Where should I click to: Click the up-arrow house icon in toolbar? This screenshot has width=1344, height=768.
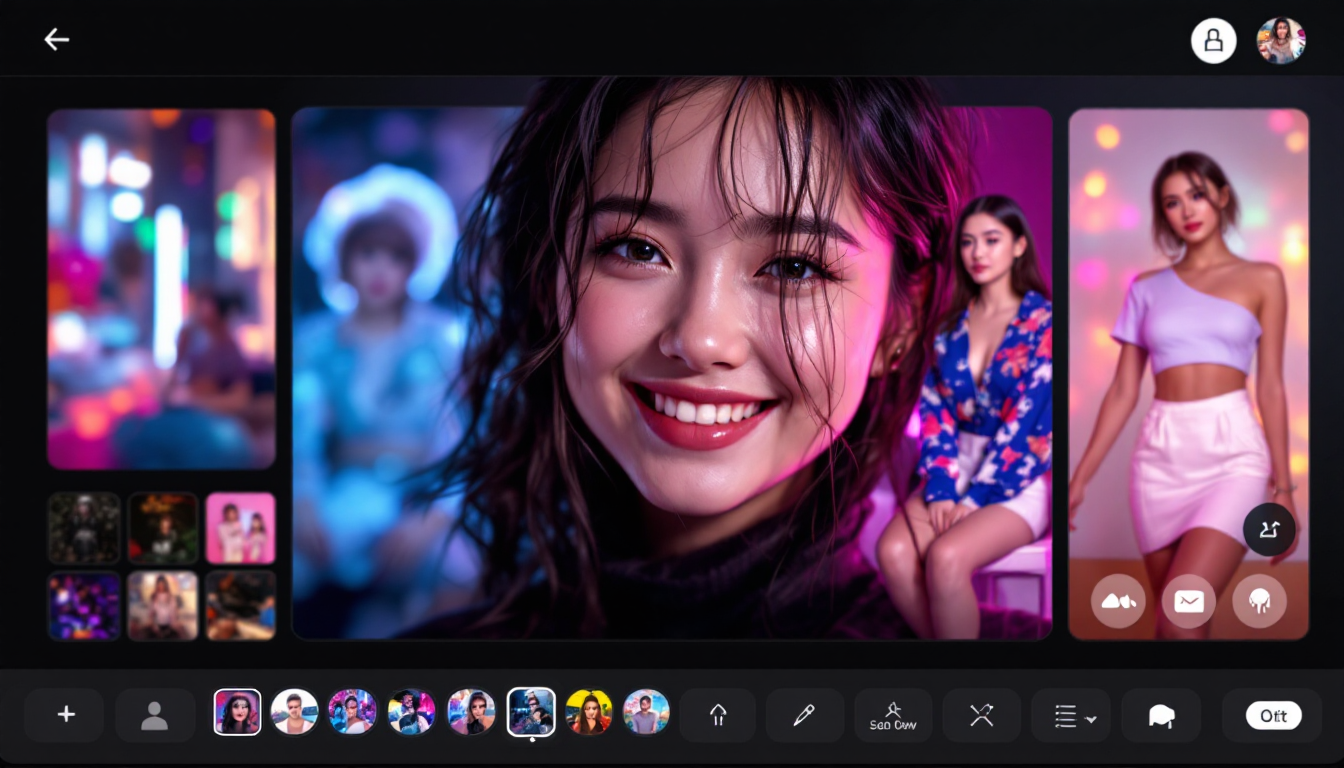tap(717, 715)
